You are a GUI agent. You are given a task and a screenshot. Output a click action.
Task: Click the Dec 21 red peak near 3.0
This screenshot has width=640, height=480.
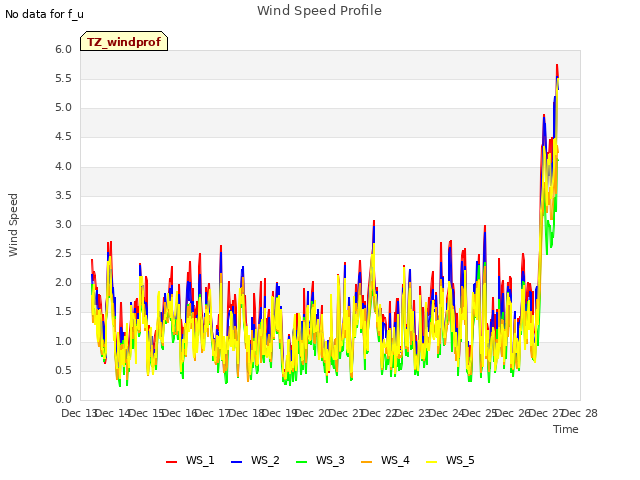click(x=374, y=222)
